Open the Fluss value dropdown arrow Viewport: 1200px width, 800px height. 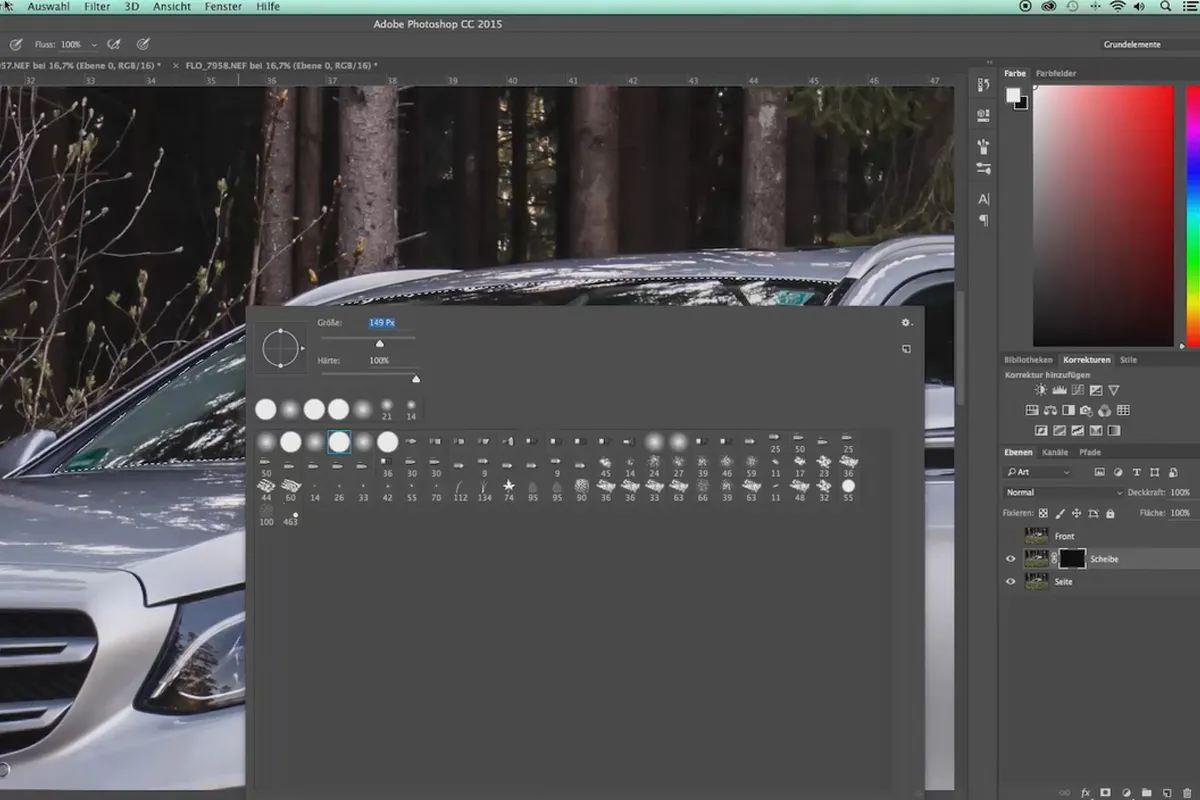[94, 45]
